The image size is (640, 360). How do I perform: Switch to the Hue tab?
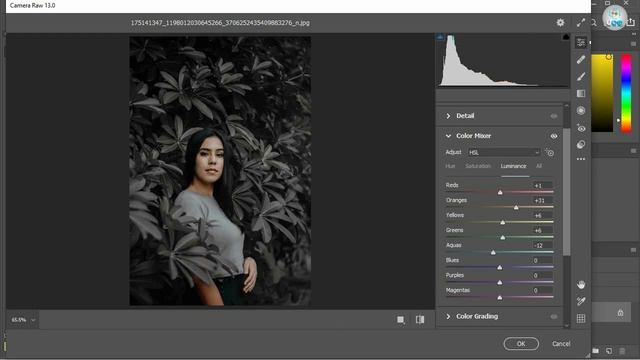pyautogui.click(x=450, y=166)
